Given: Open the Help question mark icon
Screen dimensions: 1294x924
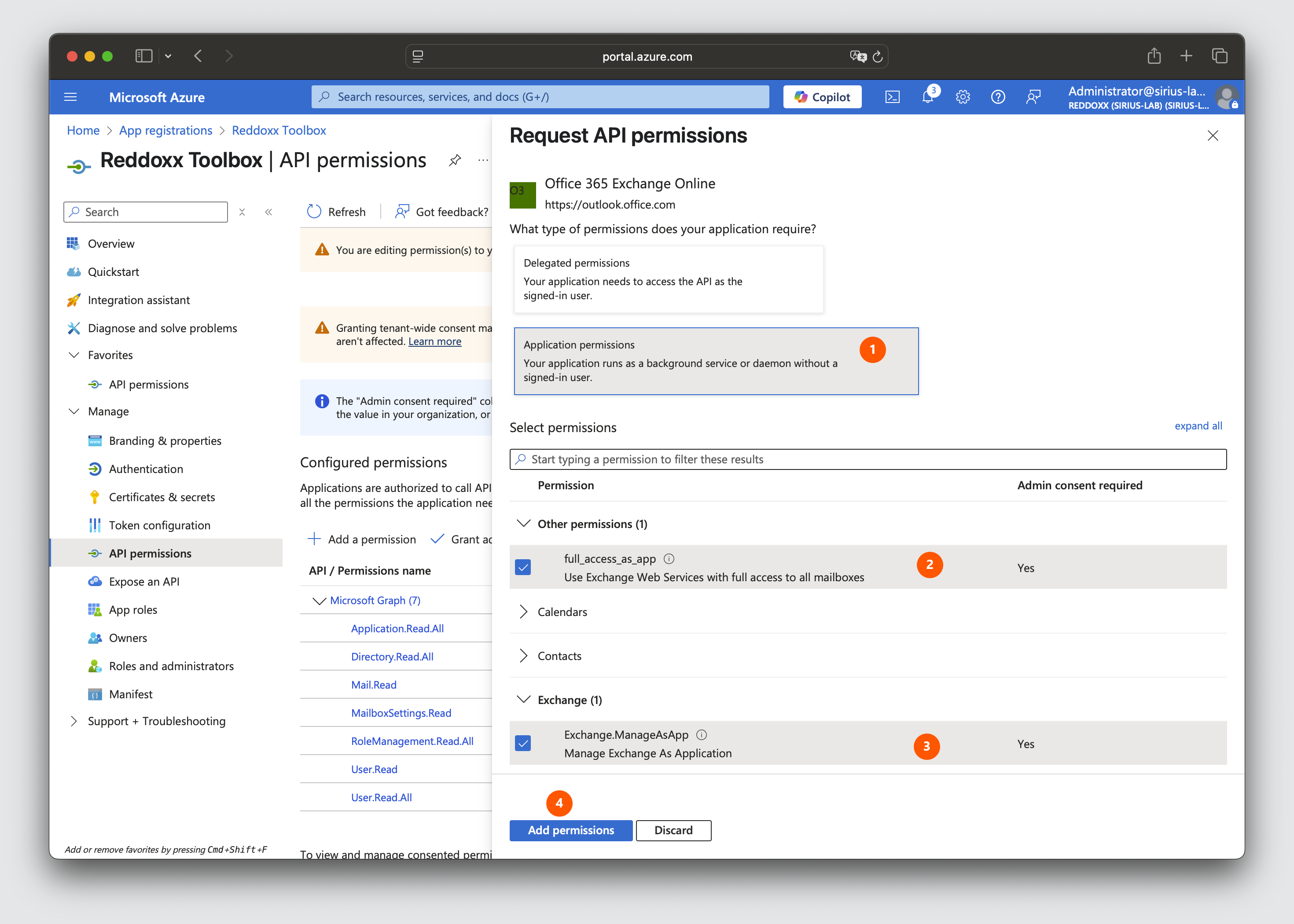Looking at the screenshot, I should [998, 97].
